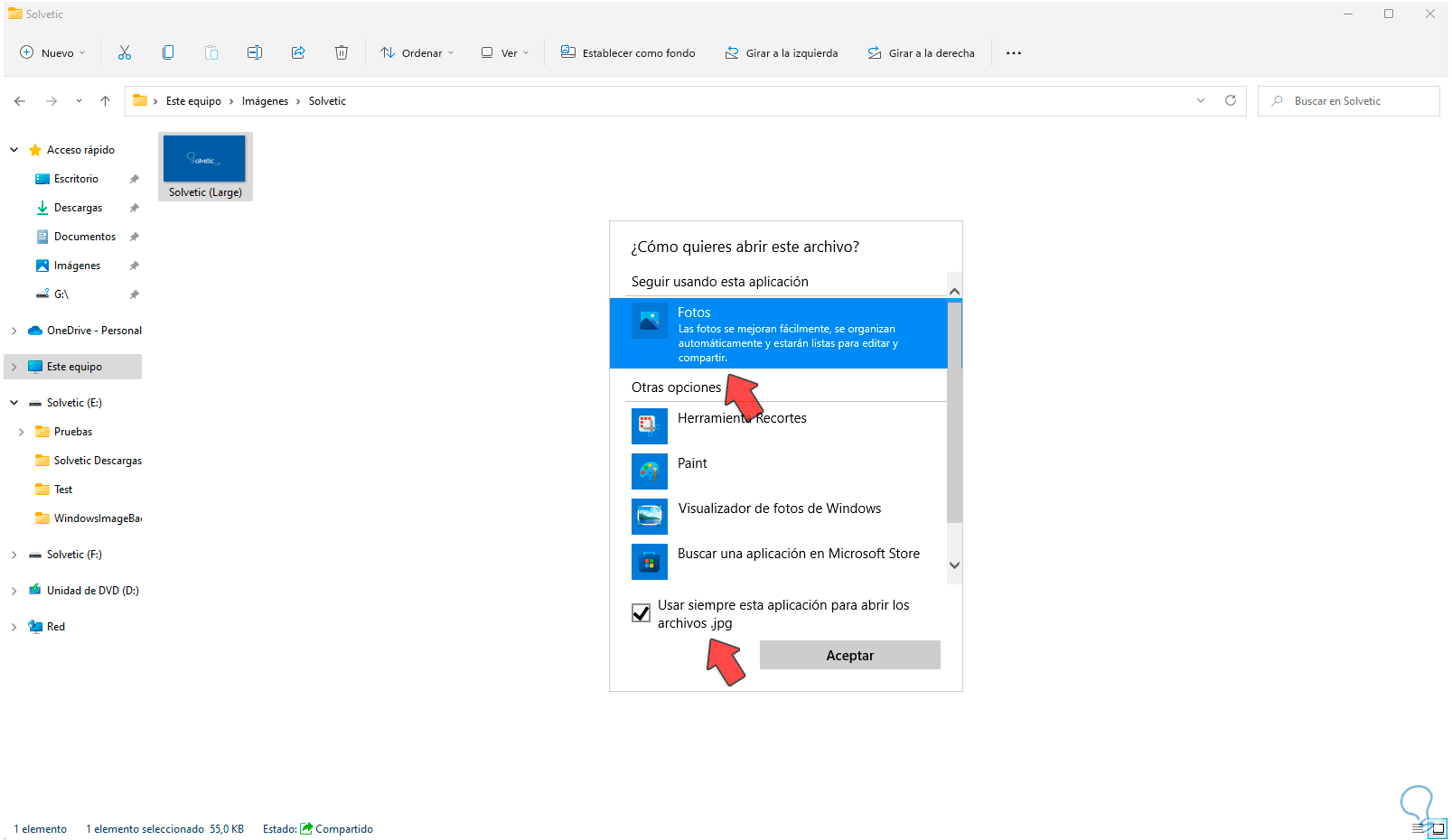
Task: Click the details view button in status bar
Action: click(1419, 828)
